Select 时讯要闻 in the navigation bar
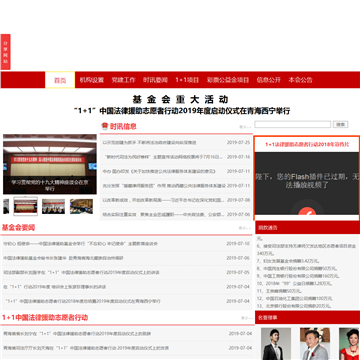The height and width of the screenshot is (360, 360). [x=155, y=80]
